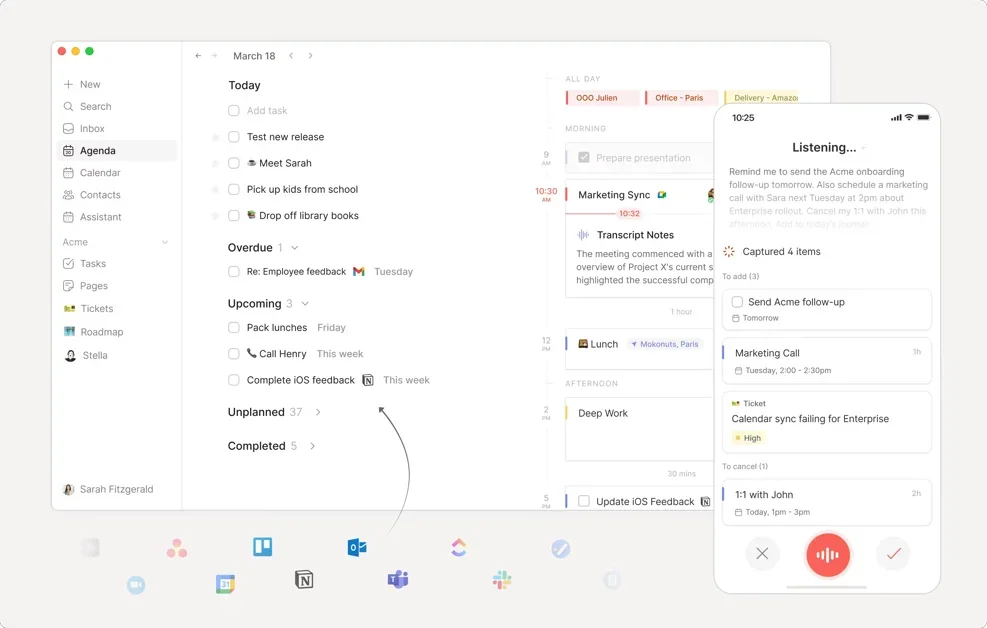This screenshot has width=987, height=628.
Task: Check off Drop off library books
Action: pos(234,216)
